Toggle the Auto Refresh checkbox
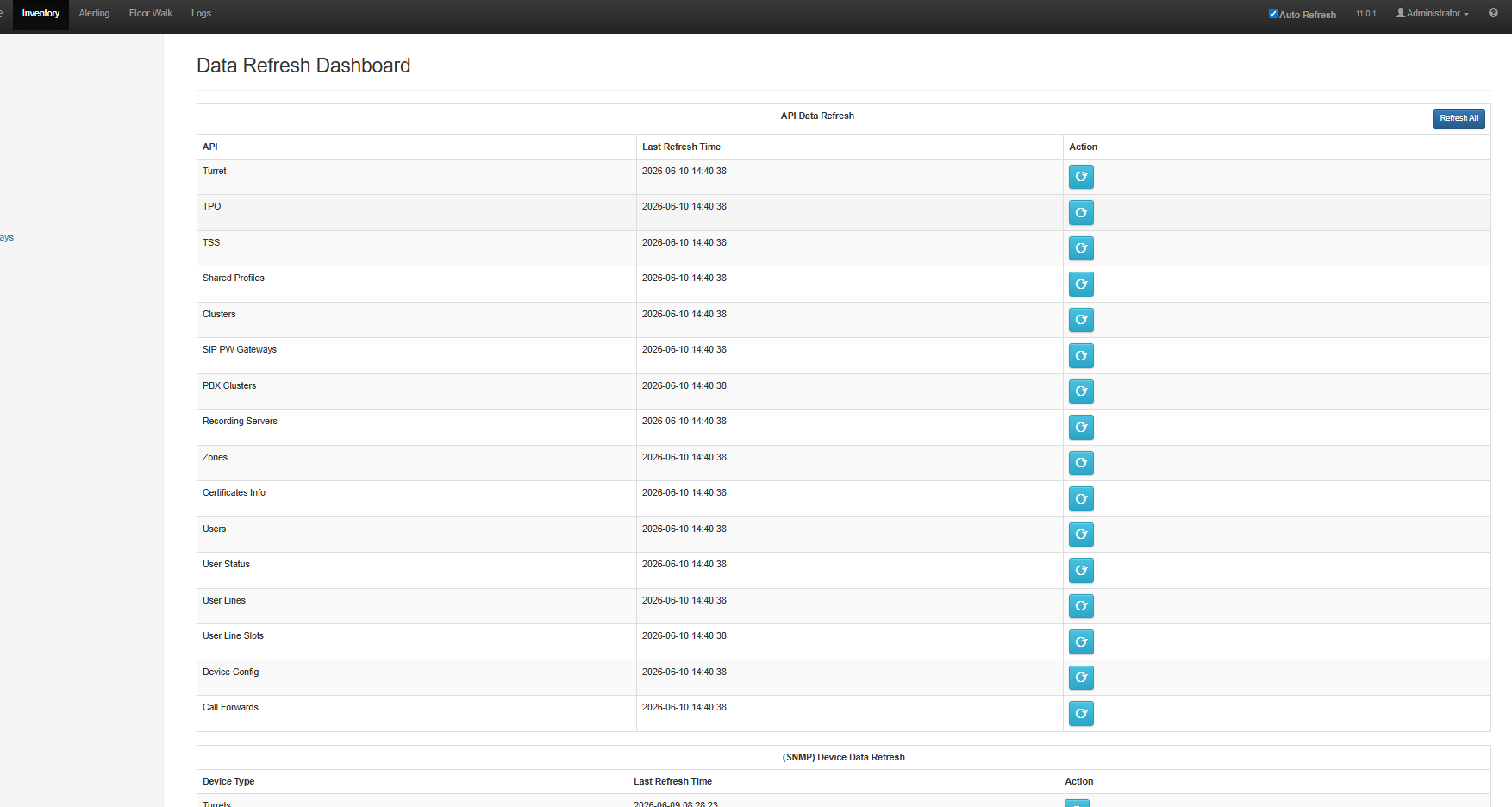Screen dimensions: 1512x807 point(1272,14)
